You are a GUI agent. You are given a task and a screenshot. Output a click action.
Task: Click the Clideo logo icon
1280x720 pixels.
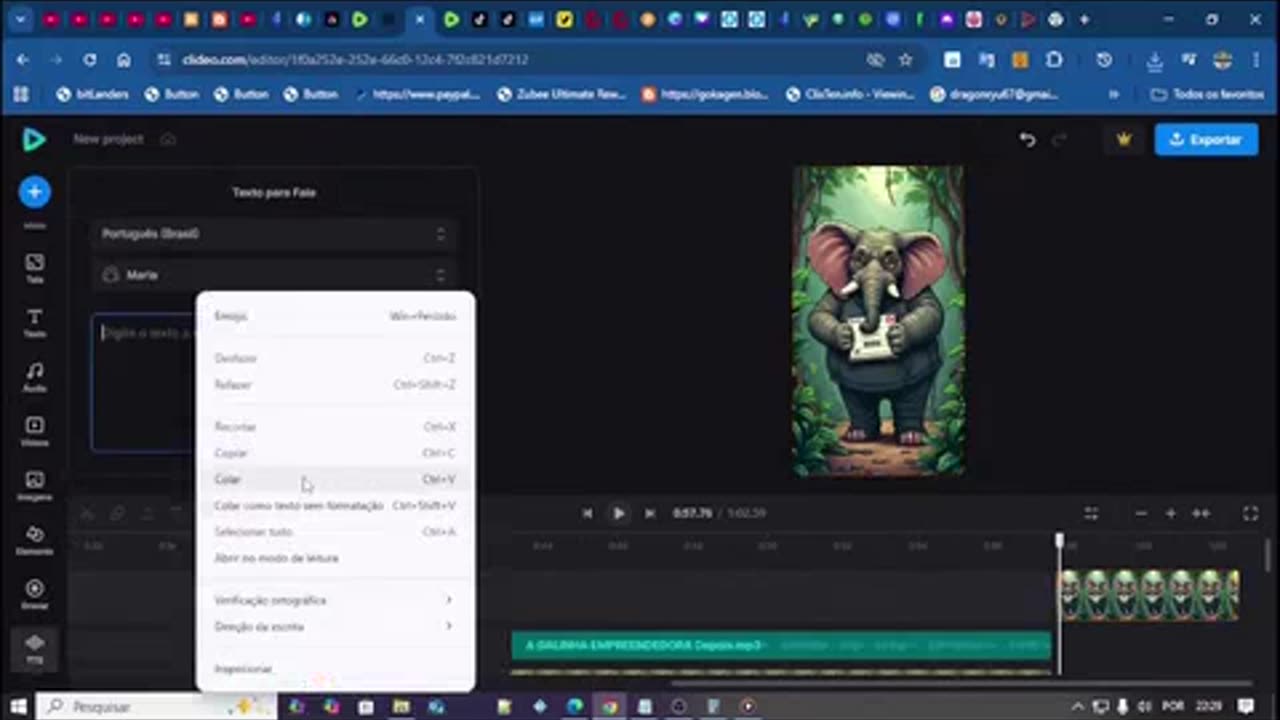(x=34, y=139)
